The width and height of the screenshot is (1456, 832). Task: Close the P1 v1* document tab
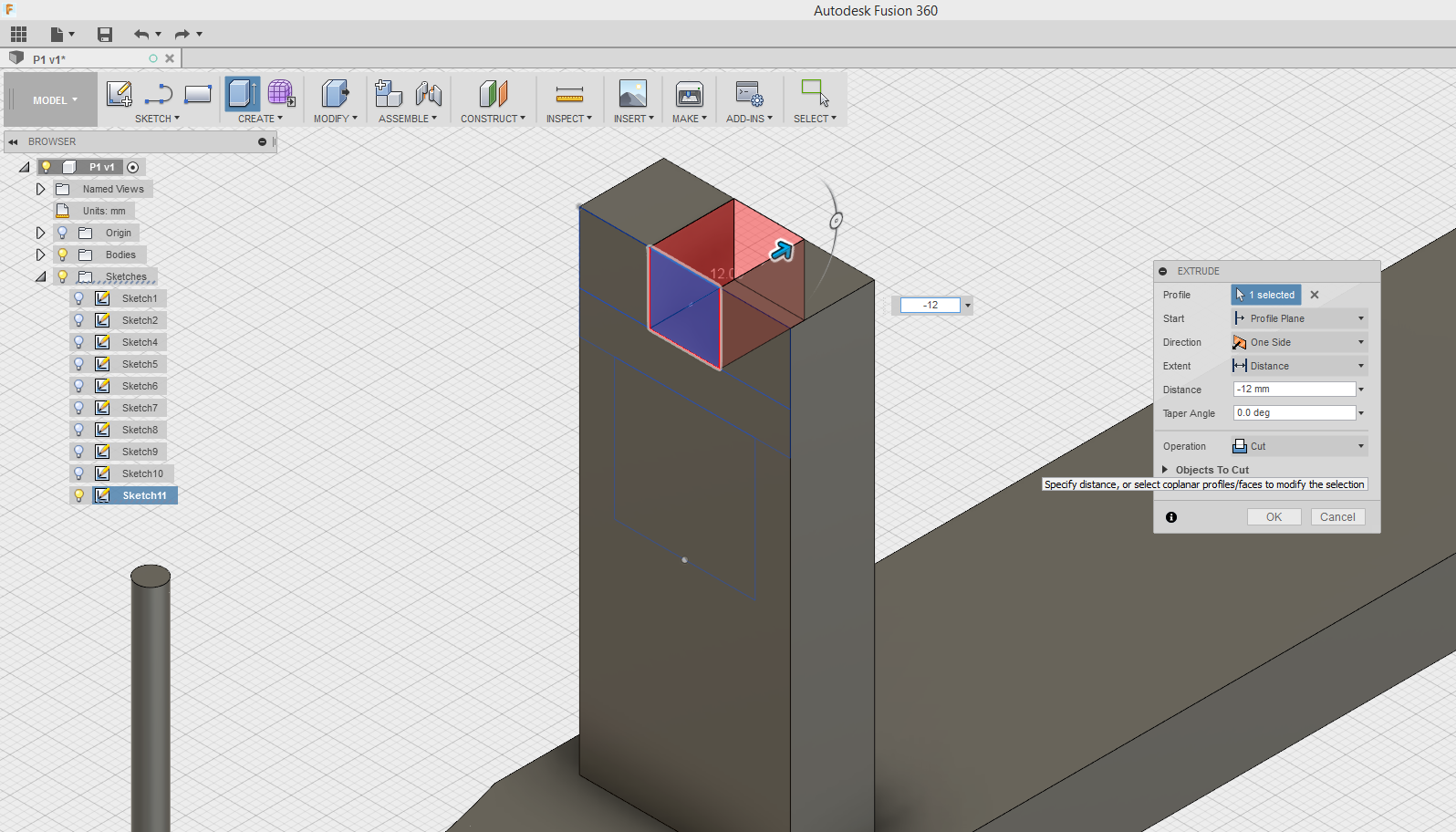pyautogui.click(x=170, y=58)
